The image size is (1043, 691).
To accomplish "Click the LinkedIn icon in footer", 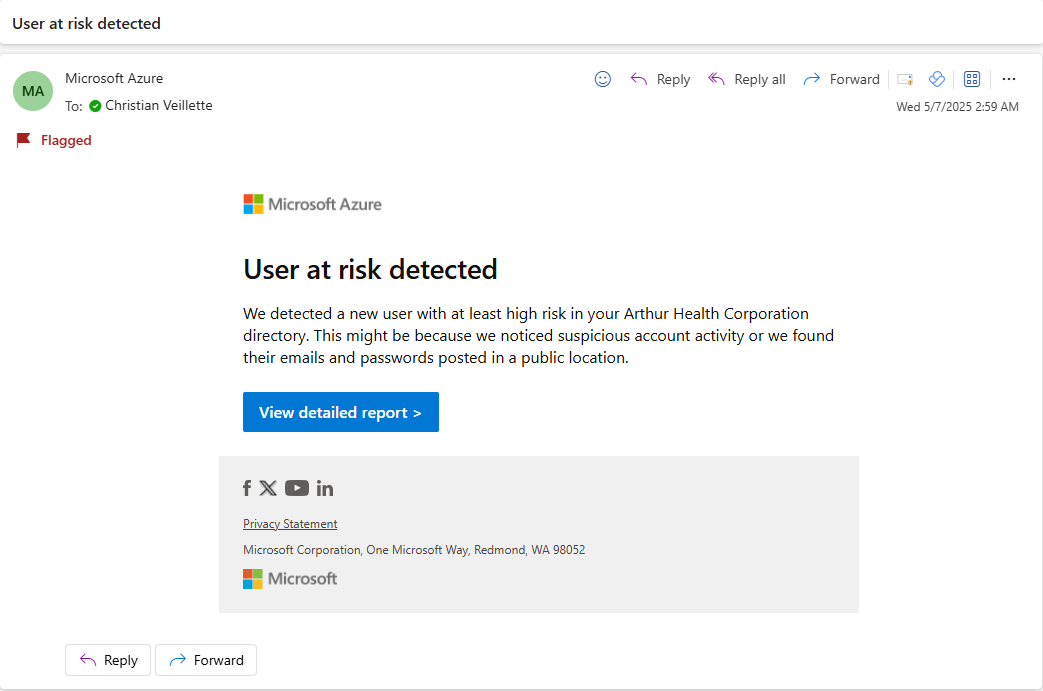I will point(325,488).
